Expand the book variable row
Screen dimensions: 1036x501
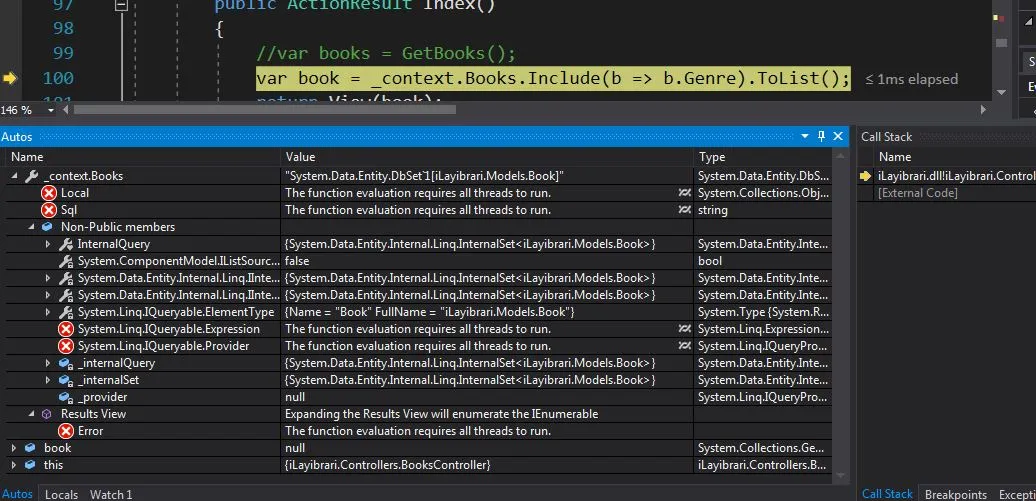pos(15,447)
